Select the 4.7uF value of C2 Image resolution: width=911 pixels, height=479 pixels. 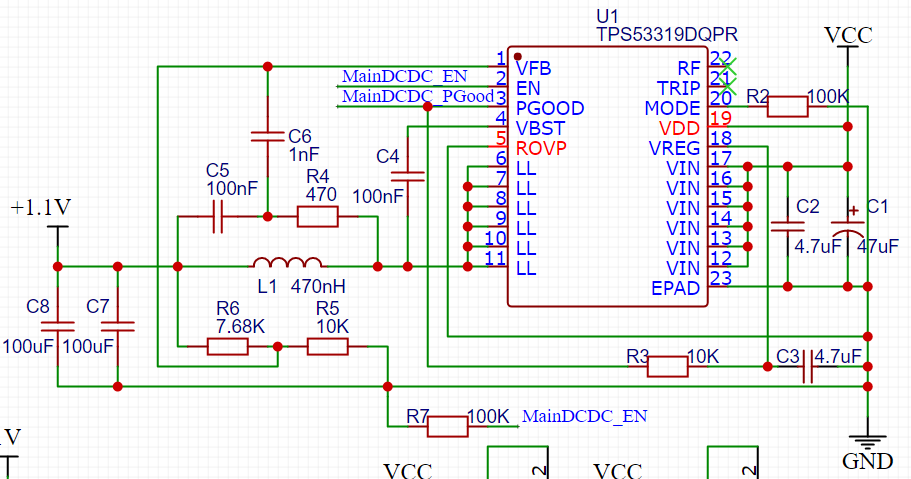[817, 246]
